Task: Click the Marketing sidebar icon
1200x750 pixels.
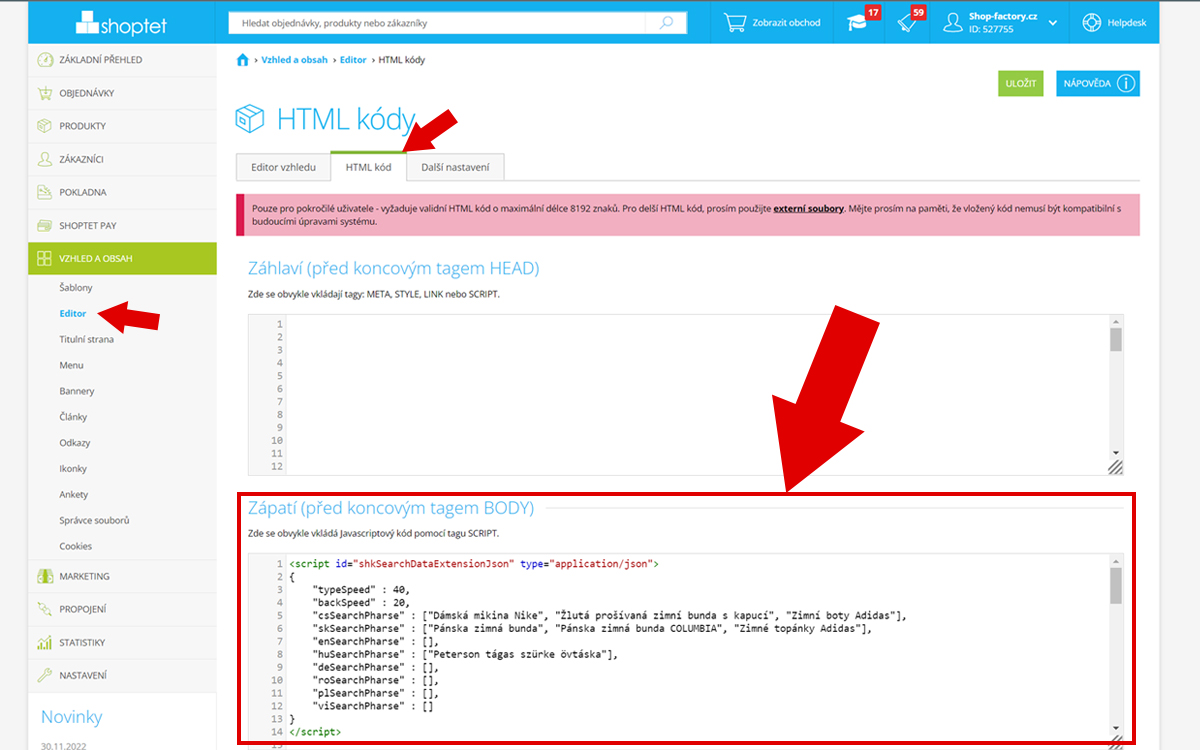Action: (x=44, y=576)
